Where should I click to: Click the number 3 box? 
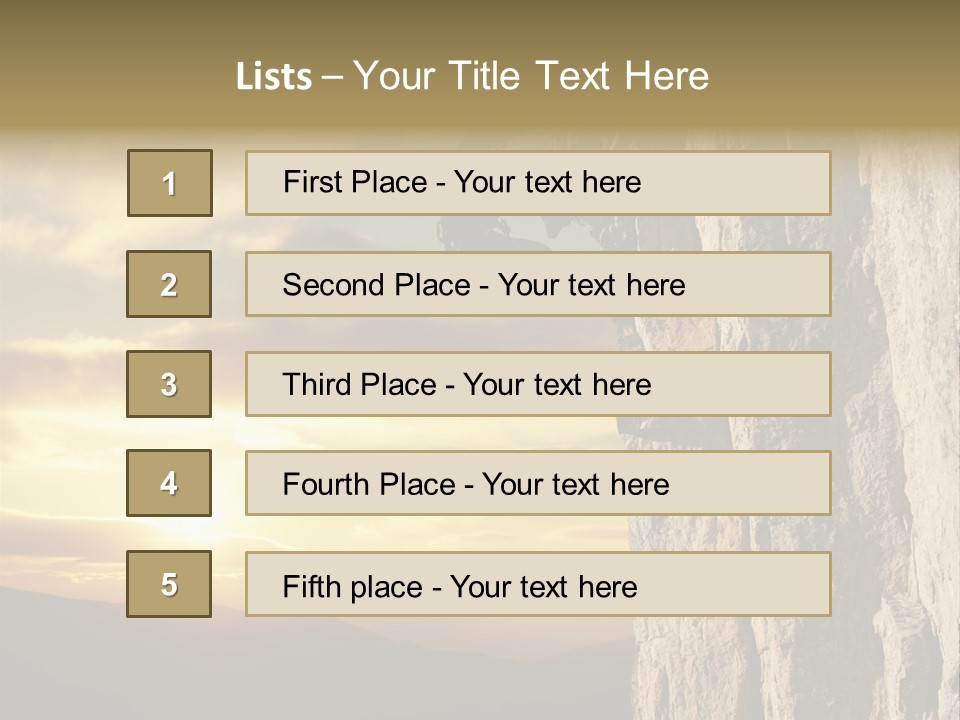click(x=169, y=384)
